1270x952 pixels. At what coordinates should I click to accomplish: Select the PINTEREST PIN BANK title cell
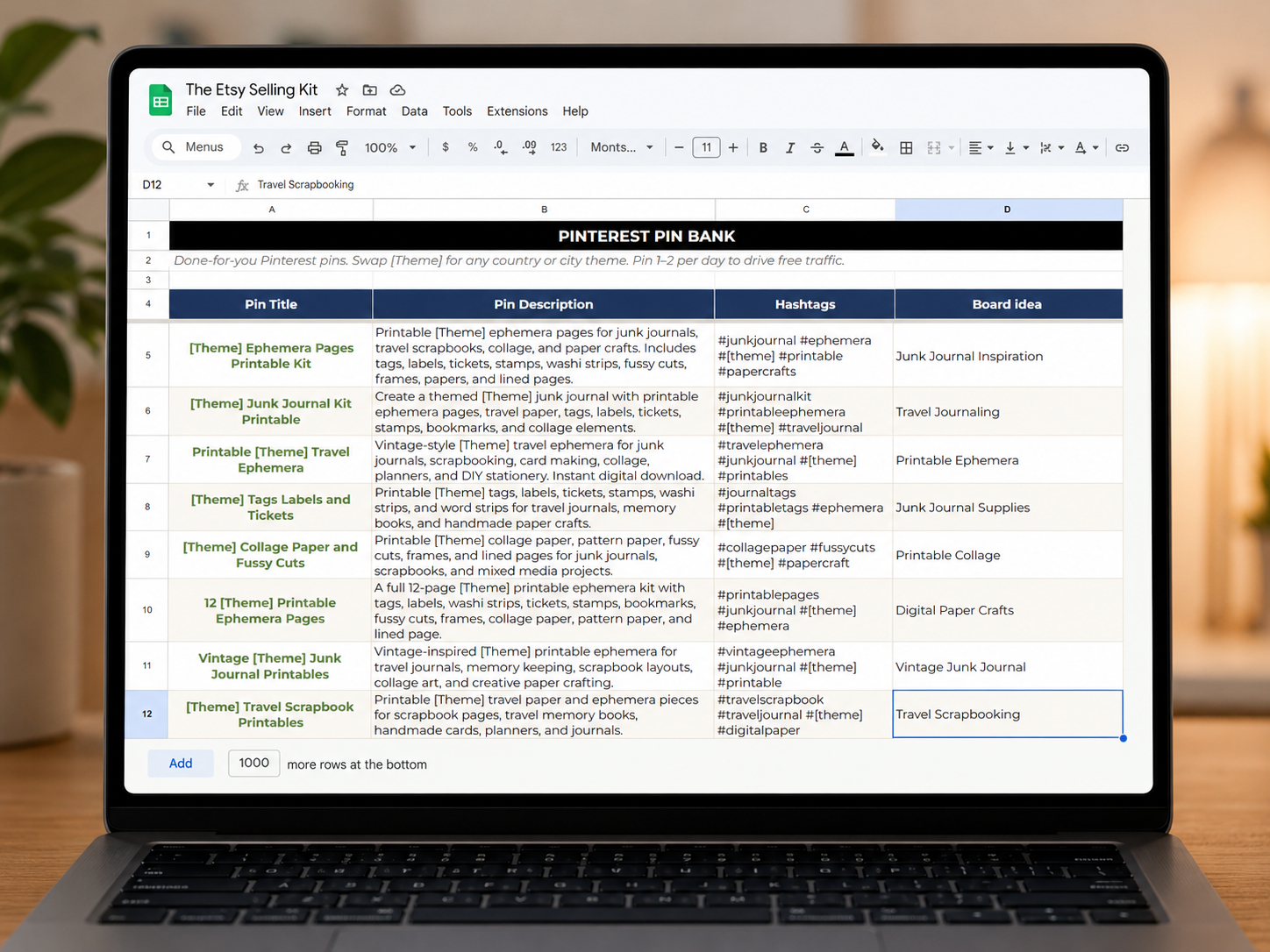click(646, 236)
